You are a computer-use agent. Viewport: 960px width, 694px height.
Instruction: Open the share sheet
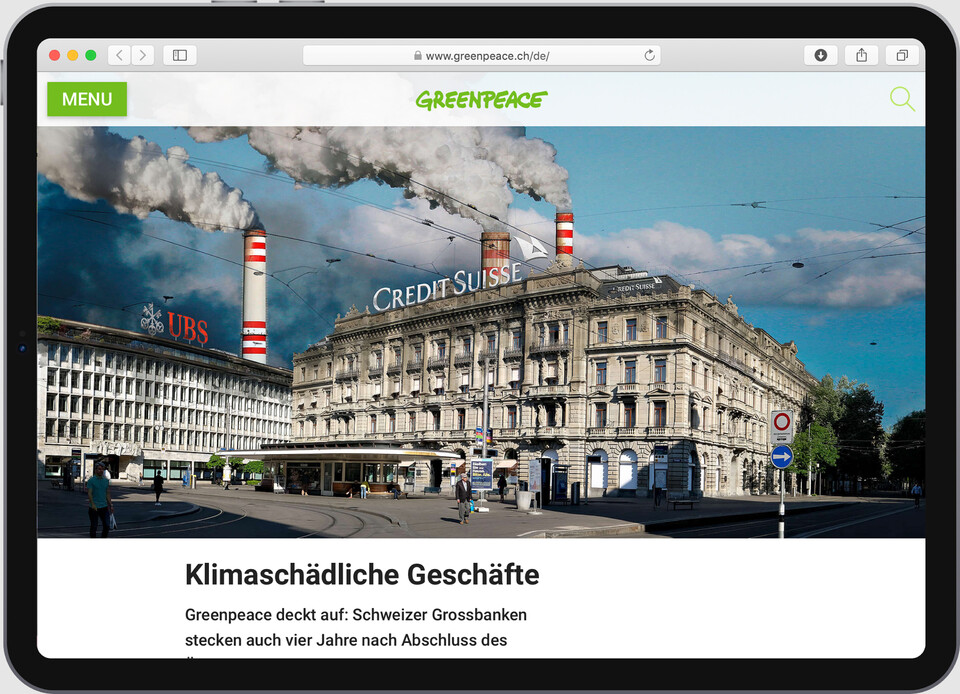[x=861, y=55]
